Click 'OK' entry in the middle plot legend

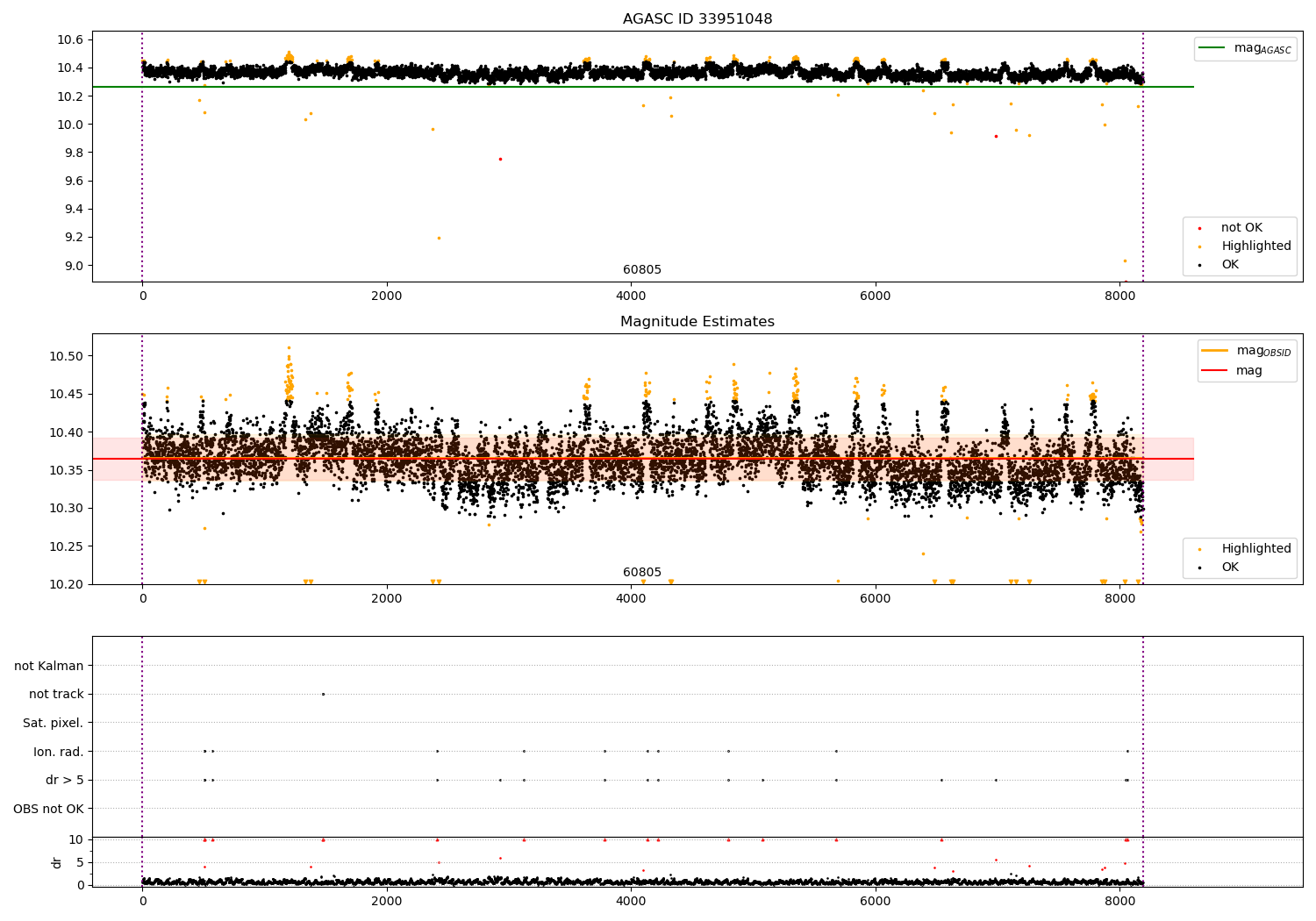coord(1229,568)
